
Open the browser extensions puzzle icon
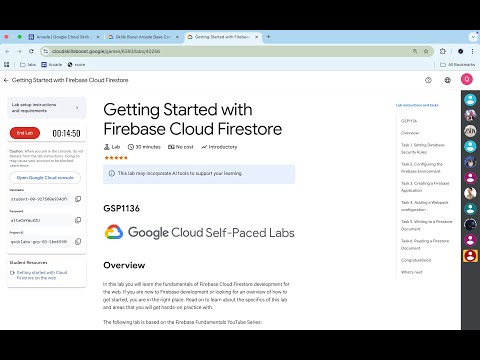coord(443,51)
